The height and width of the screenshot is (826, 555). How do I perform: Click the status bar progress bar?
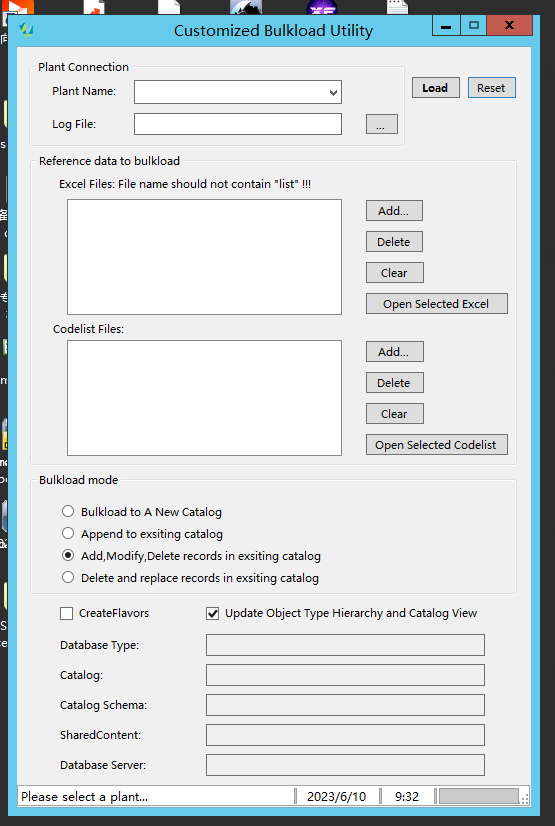click(479, 796)
